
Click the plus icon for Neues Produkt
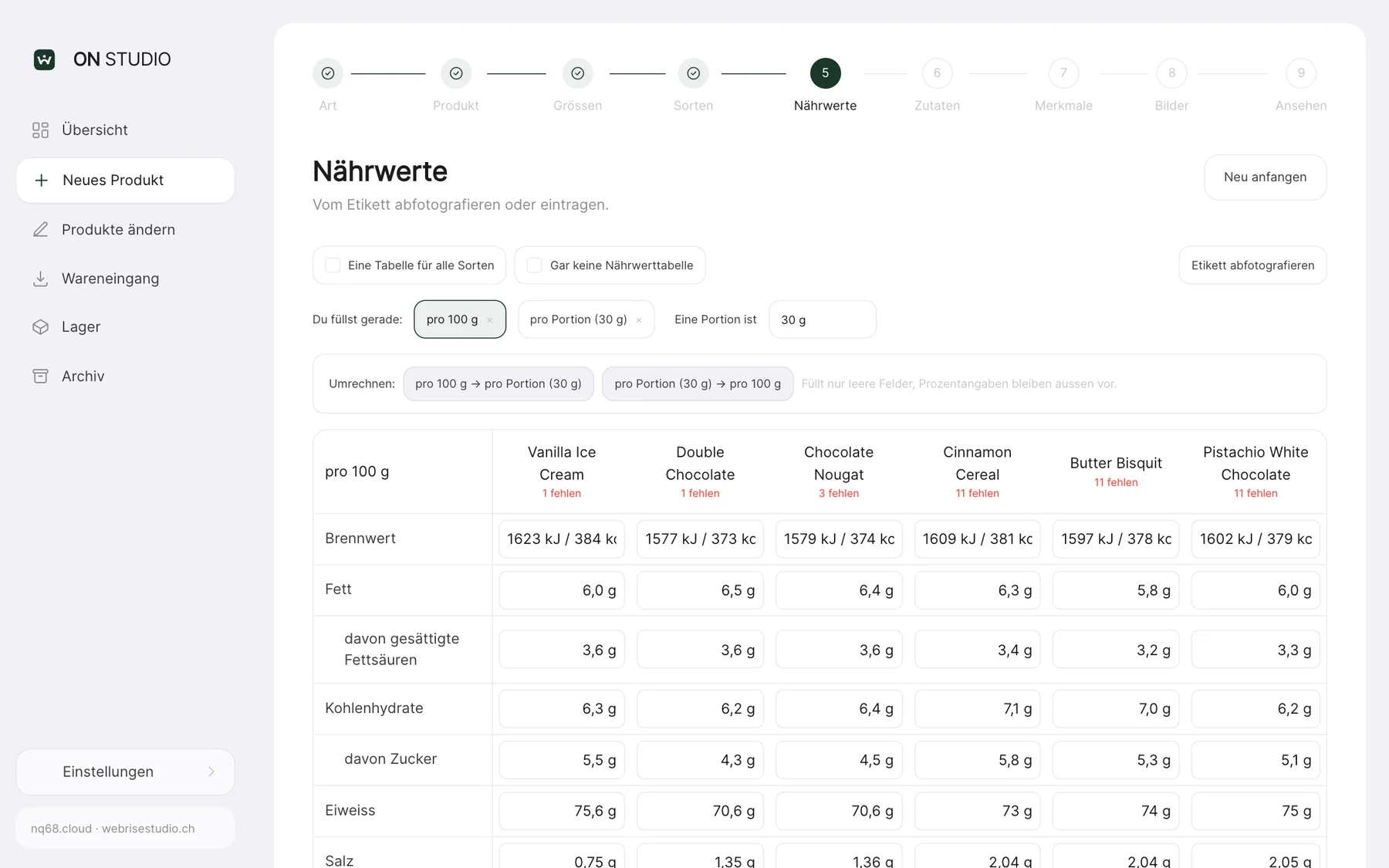(42, 180)
